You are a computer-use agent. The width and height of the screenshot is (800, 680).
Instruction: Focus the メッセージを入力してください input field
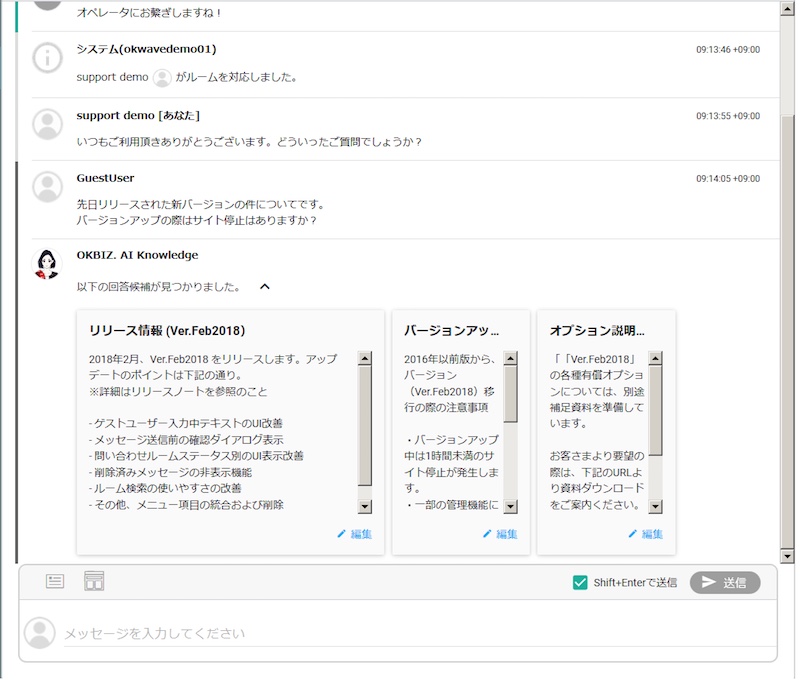[400, 633]
